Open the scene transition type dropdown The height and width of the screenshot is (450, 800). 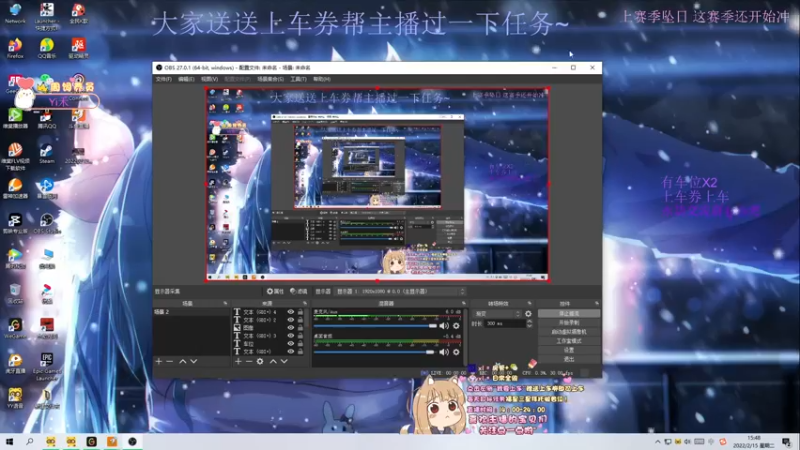coord(497,314)
